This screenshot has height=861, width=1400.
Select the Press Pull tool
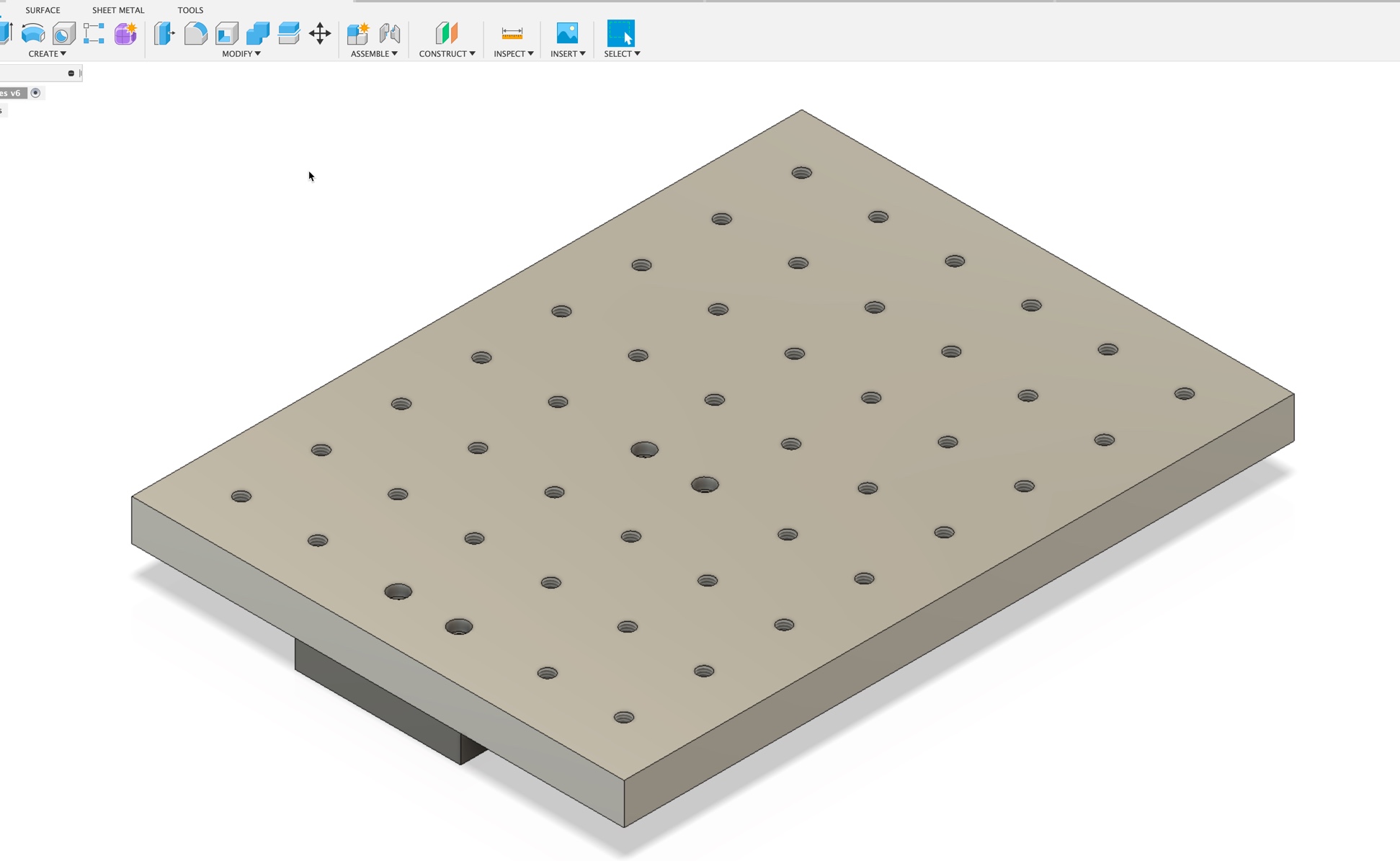tap(164, 32)
